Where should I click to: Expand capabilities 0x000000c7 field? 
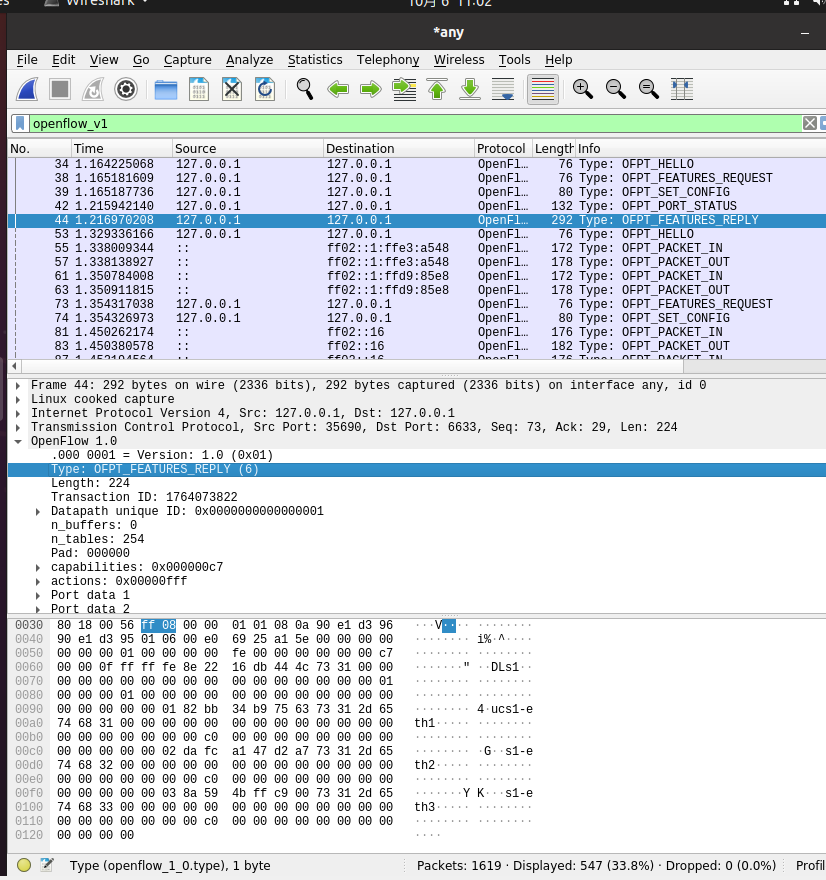[38, 567]
